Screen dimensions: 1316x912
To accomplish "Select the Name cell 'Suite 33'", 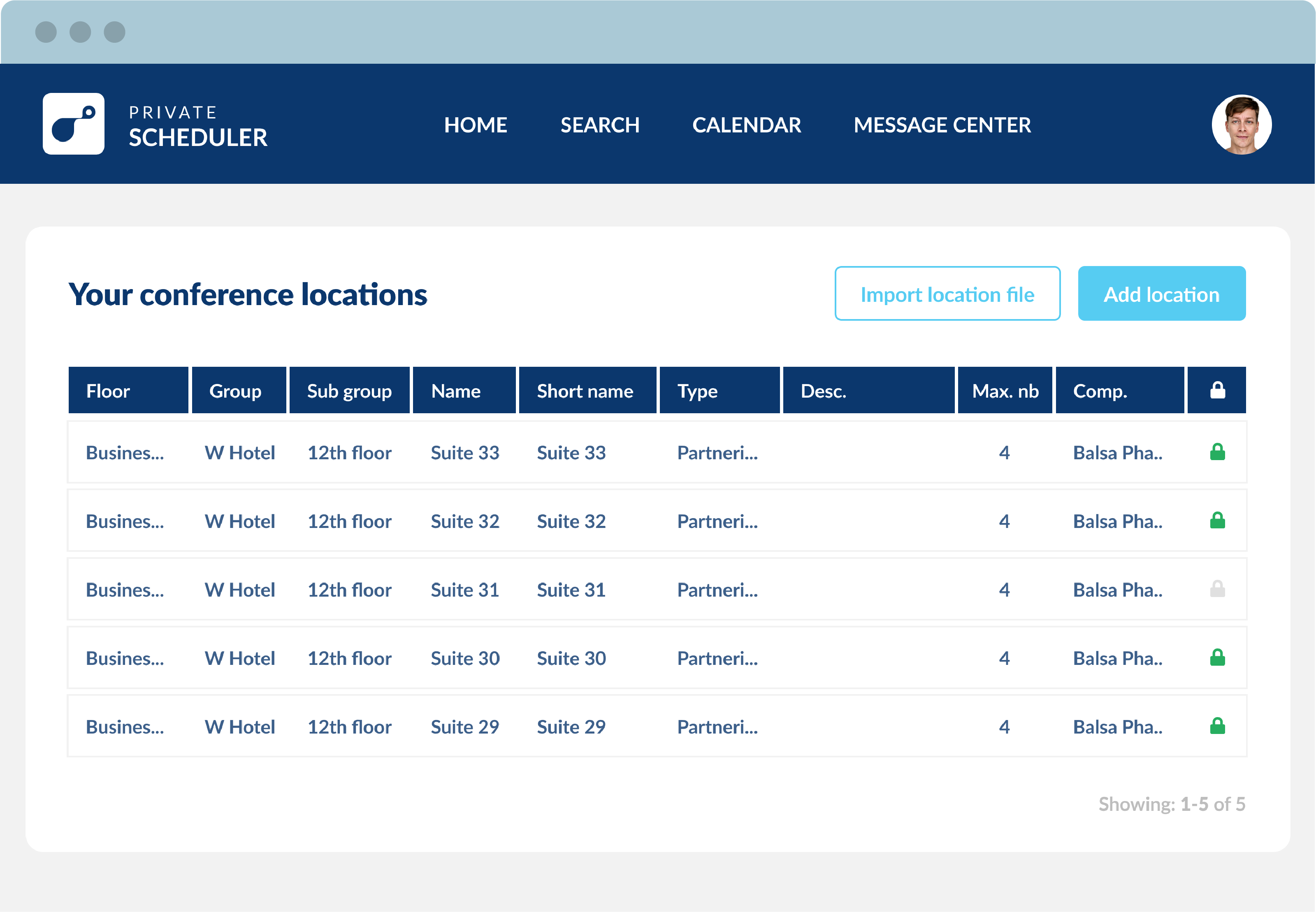I will [465, 453].
